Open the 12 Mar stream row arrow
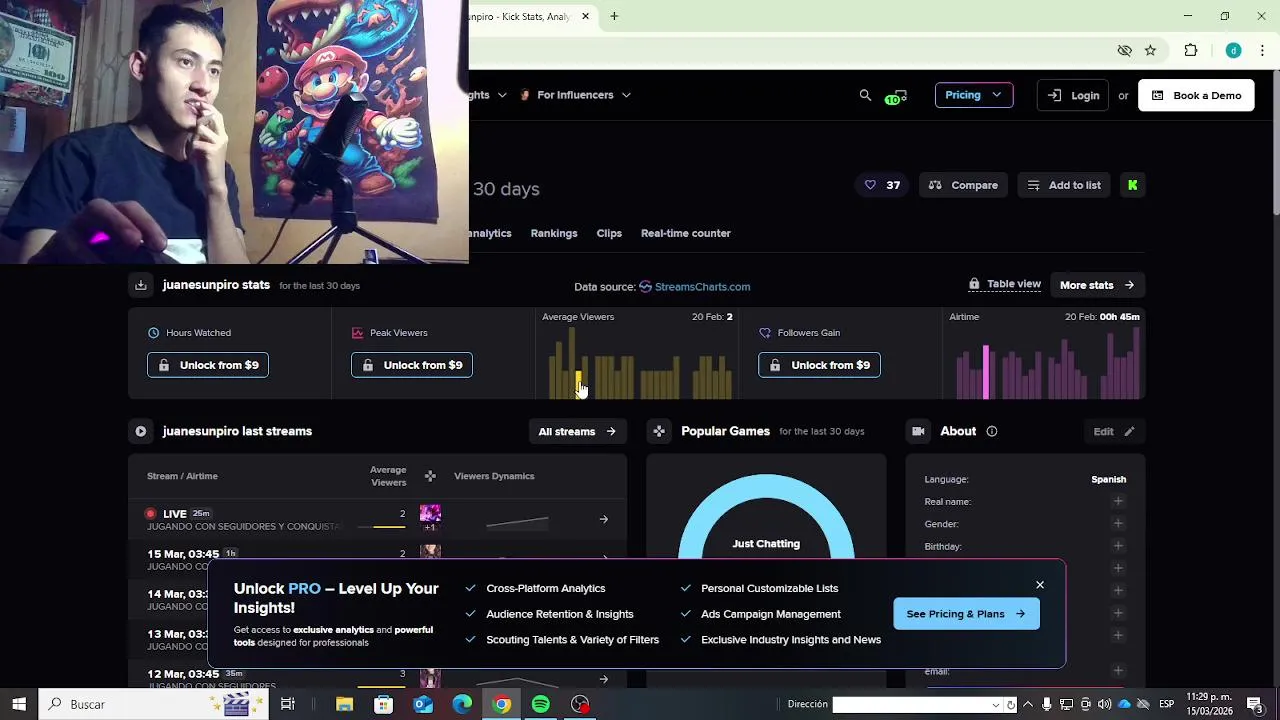Viewport: 1280px width, 720px height. pos(603,679)
